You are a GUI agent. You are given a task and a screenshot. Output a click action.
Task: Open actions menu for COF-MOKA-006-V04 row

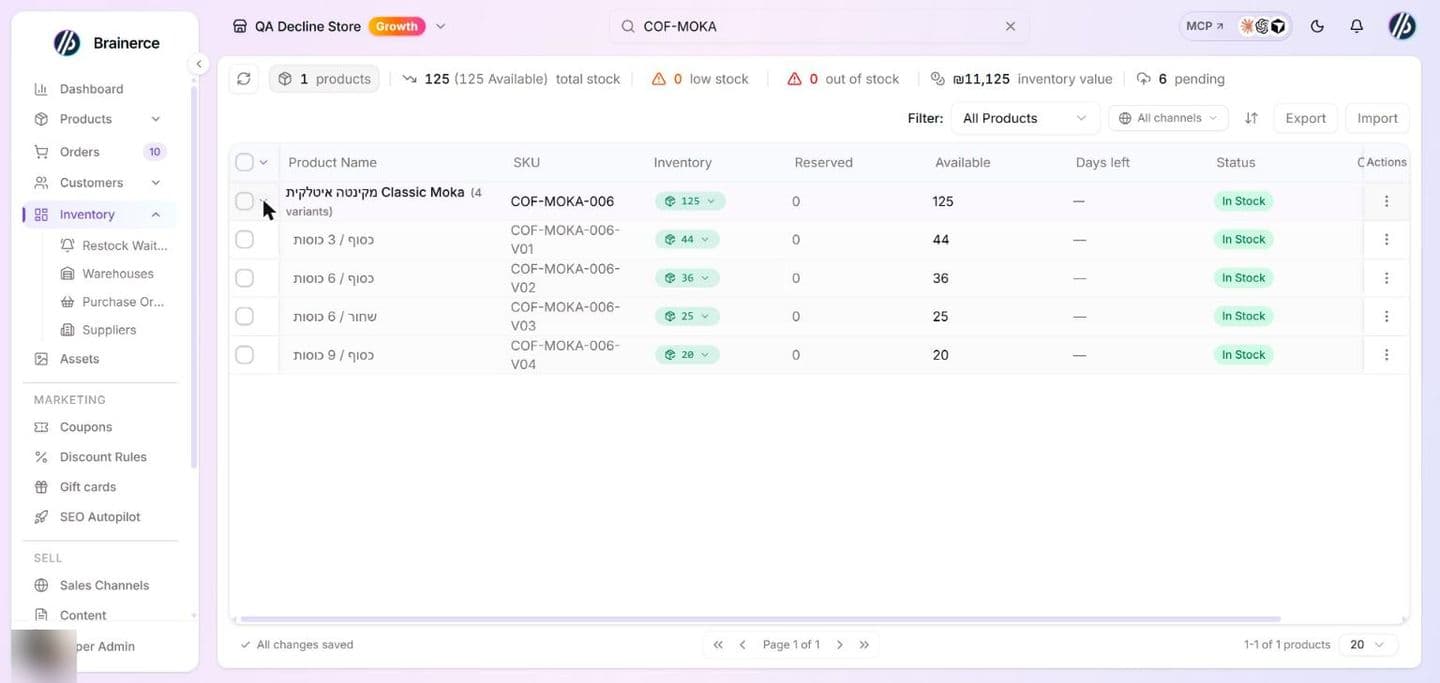point(1386,355)
